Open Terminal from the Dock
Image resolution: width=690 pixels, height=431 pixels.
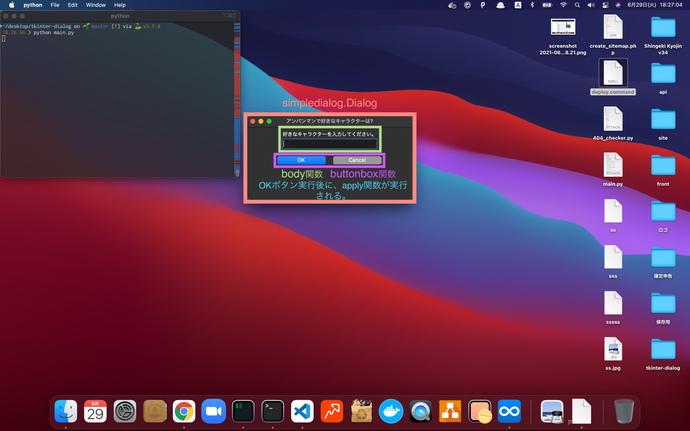point(273,411)
